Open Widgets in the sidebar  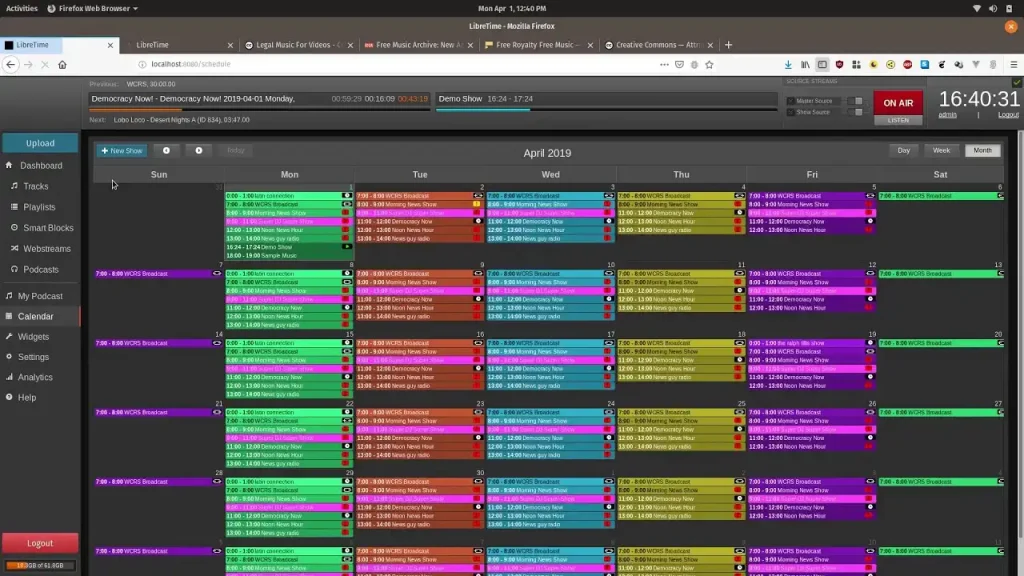pyautogui.click(x=33, y=337)
